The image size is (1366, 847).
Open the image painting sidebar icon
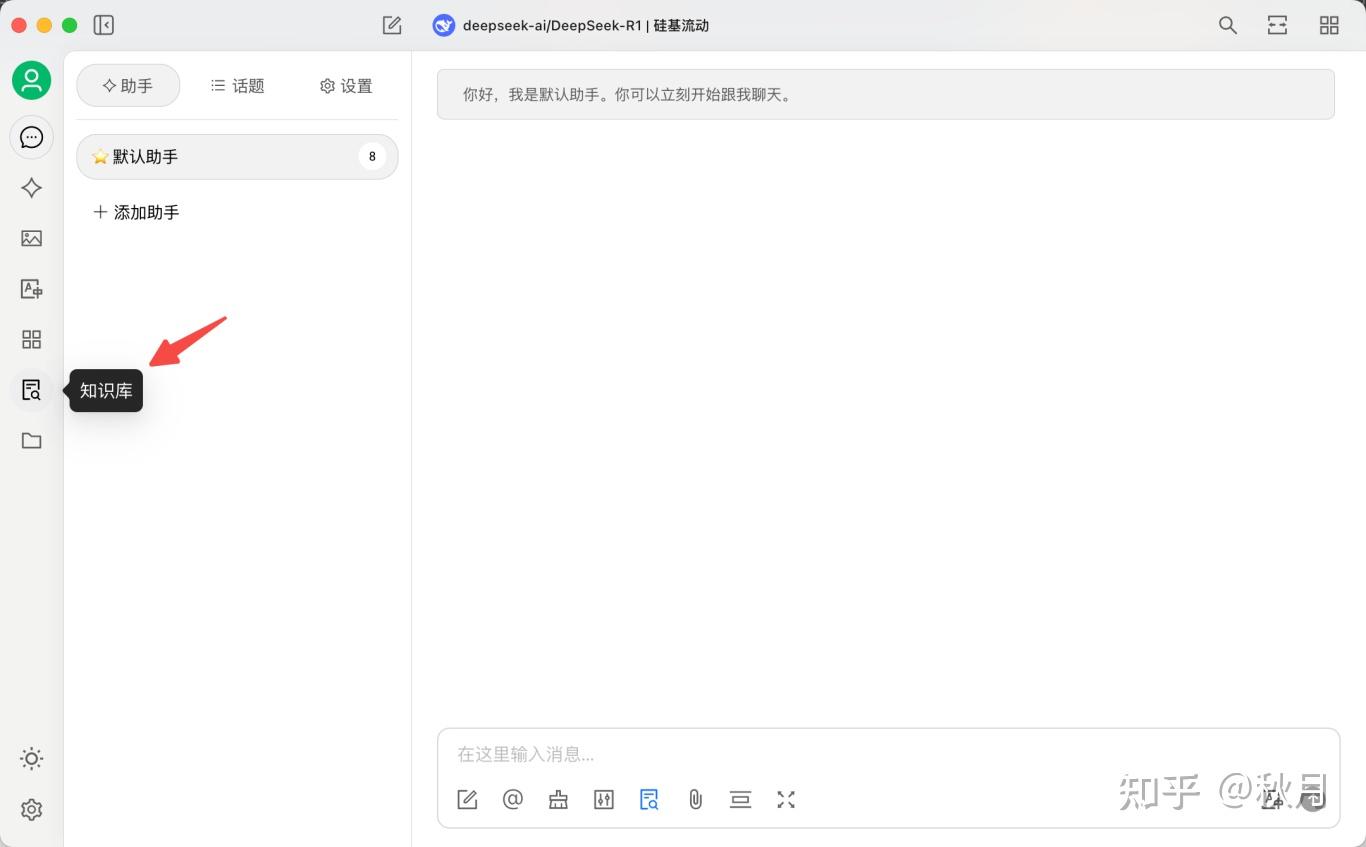[32, 238]
